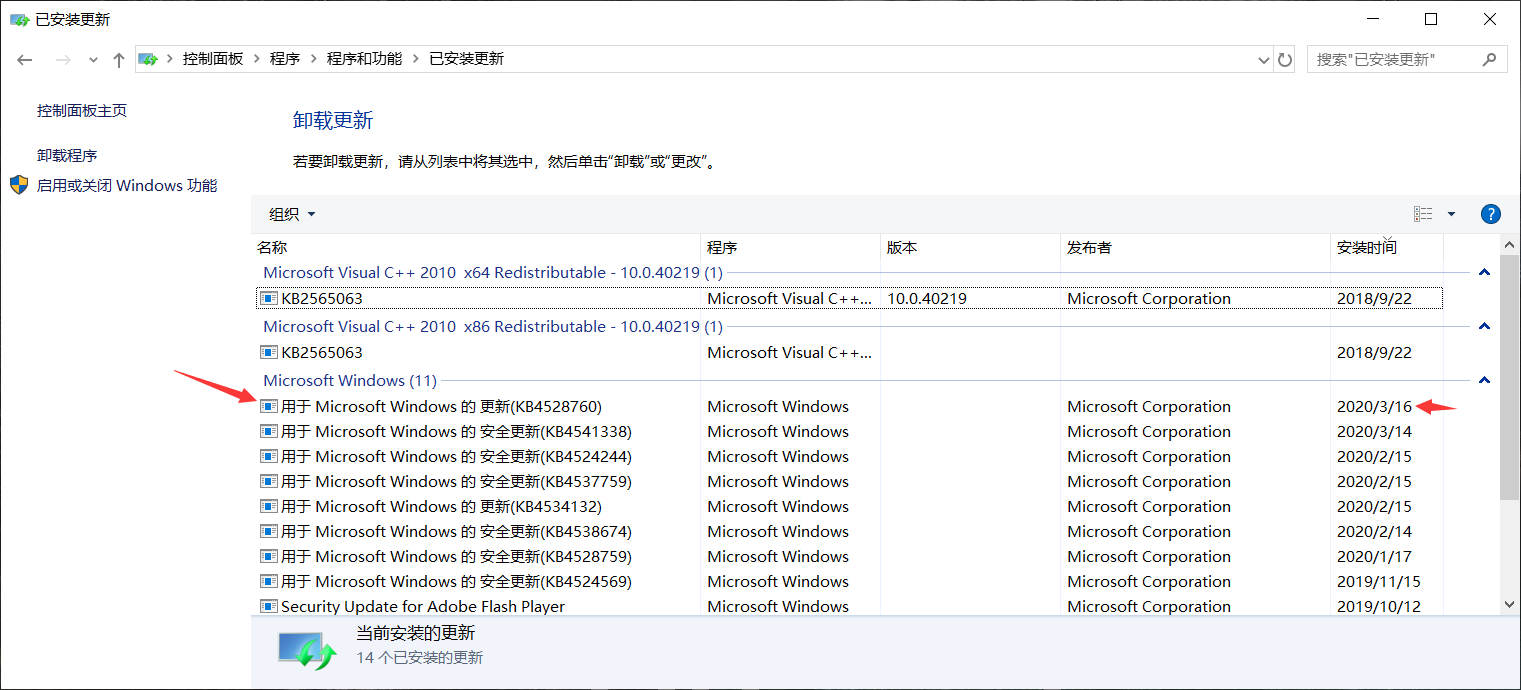Open the view options dropdown arrow

pos(1451,214)
